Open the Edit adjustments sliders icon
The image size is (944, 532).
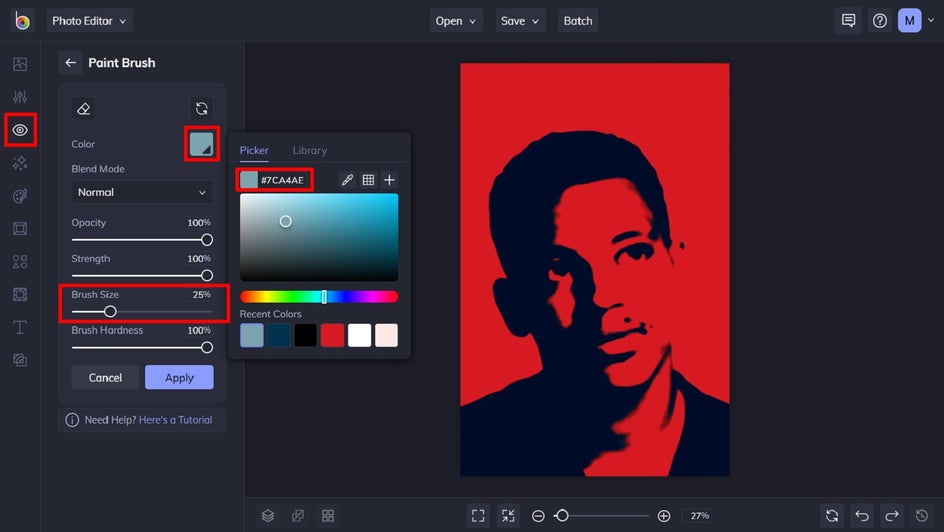20,97
